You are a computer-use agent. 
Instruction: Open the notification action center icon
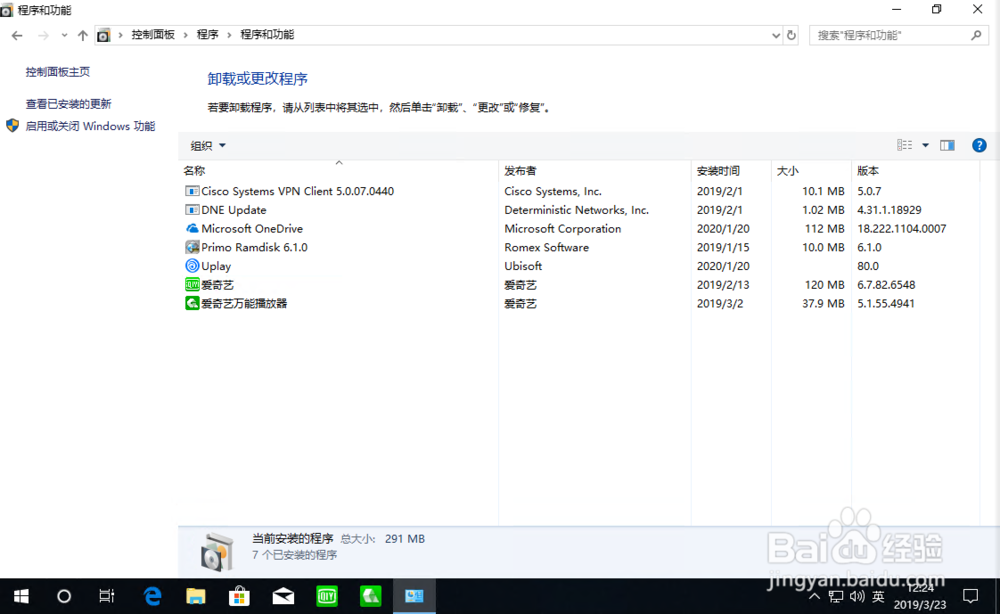(x=971, y=596)
